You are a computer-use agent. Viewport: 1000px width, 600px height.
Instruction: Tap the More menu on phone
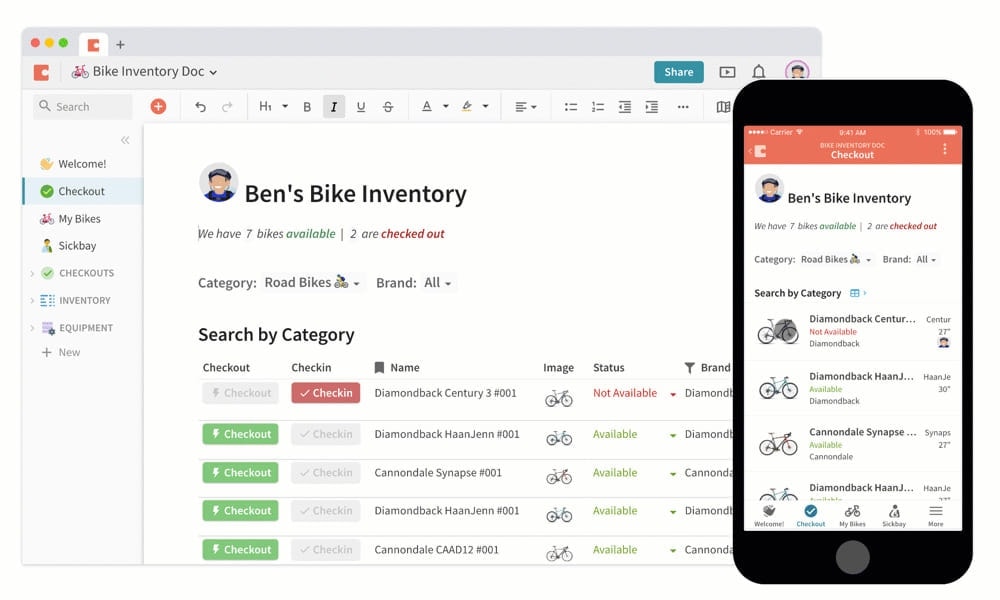pyautogui.click(x=936, y=516)
